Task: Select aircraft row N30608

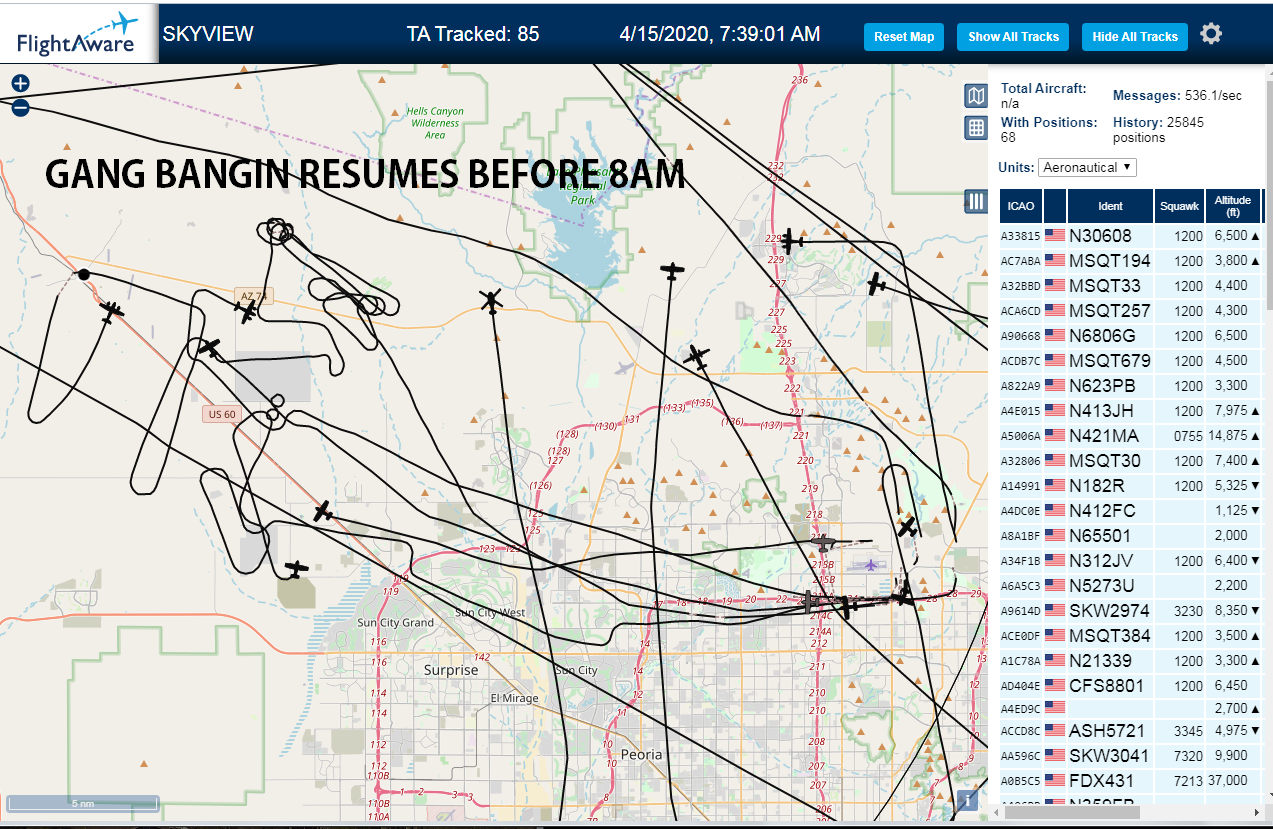Action: click(1130, 236)
